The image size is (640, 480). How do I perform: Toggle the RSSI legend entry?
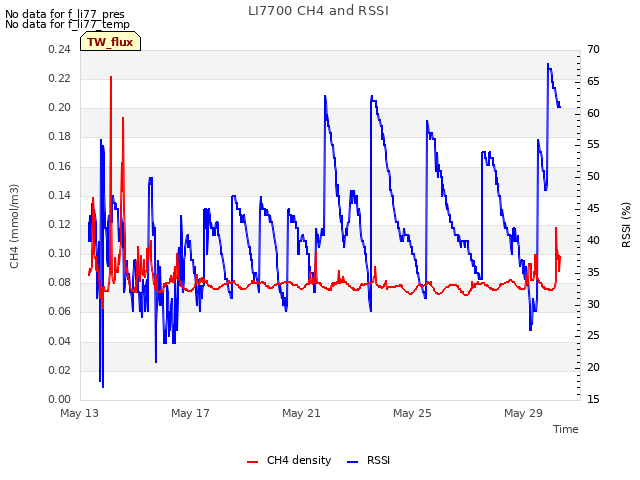pos(368,460)
